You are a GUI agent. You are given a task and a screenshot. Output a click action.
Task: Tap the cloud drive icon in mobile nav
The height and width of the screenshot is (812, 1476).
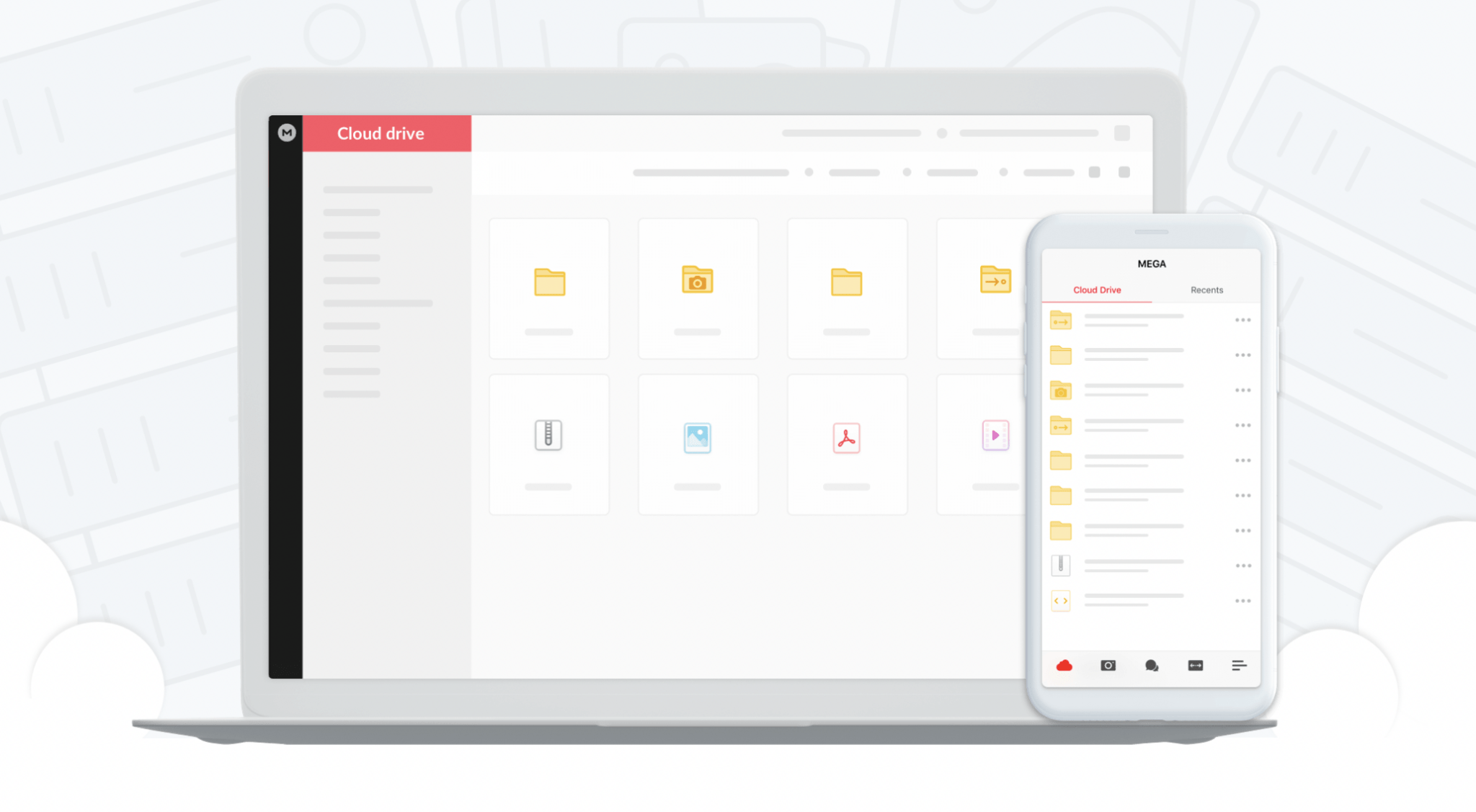pyautogui.click(x=1064, y=664)
